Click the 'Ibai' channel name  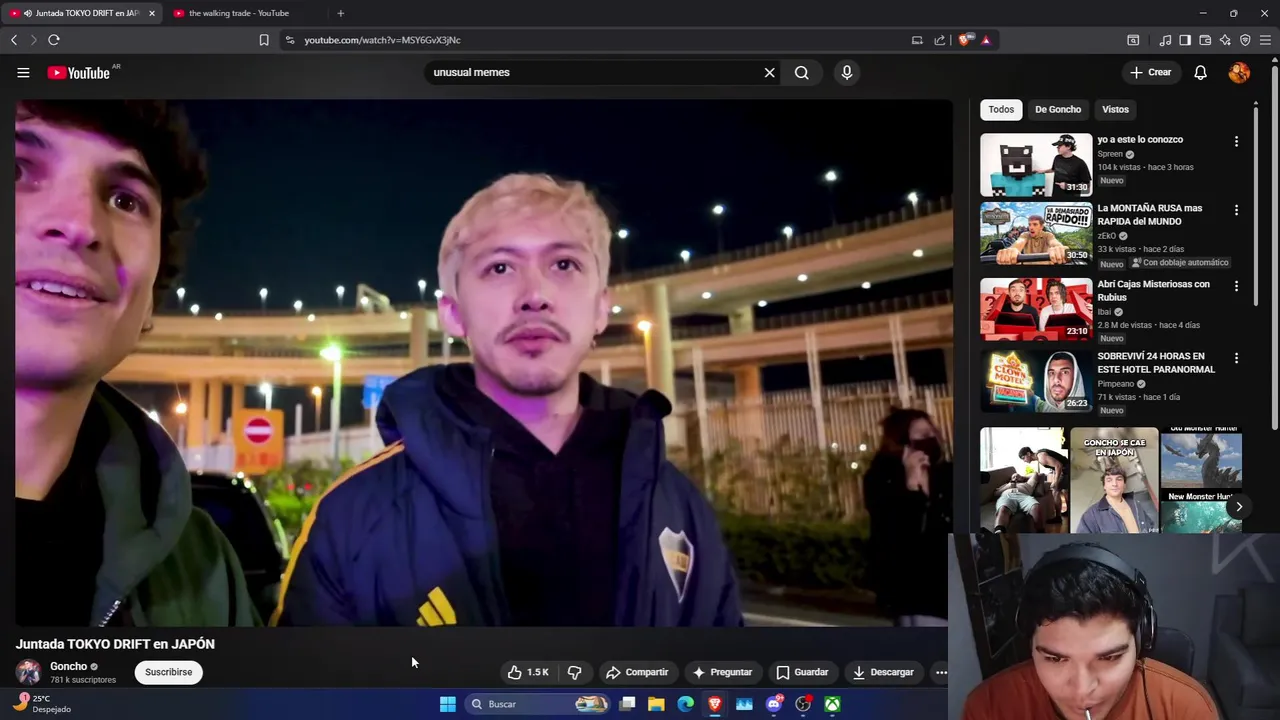pyautogui.click(x=1104, y=312)
